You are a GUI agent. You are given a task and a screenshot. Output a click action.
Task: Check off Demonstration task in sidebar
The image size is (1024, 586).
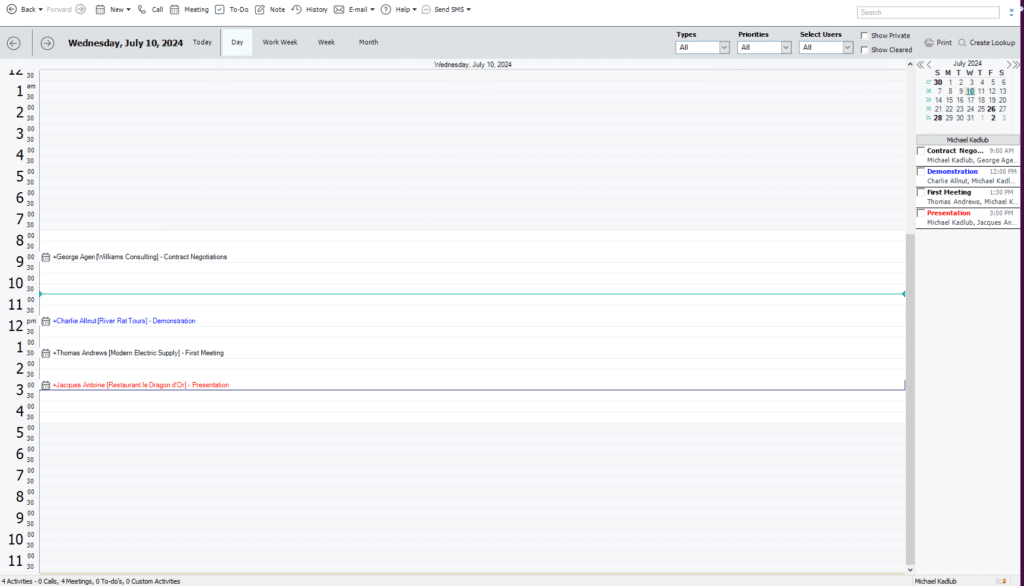click(921, 172)
